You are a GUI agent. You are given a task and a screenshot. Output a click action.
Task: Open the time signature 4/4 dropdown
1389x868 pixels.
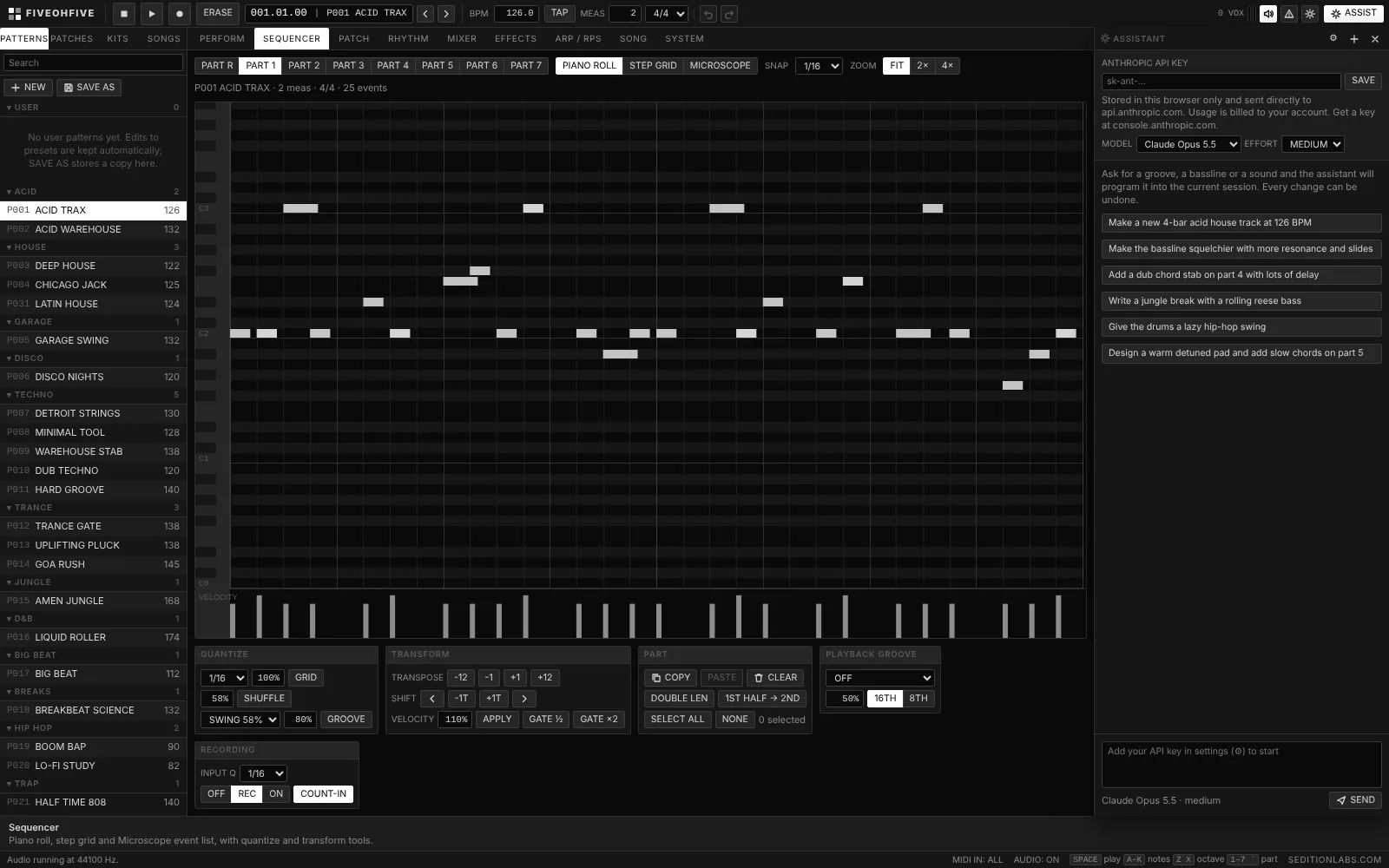click(667, 13)
